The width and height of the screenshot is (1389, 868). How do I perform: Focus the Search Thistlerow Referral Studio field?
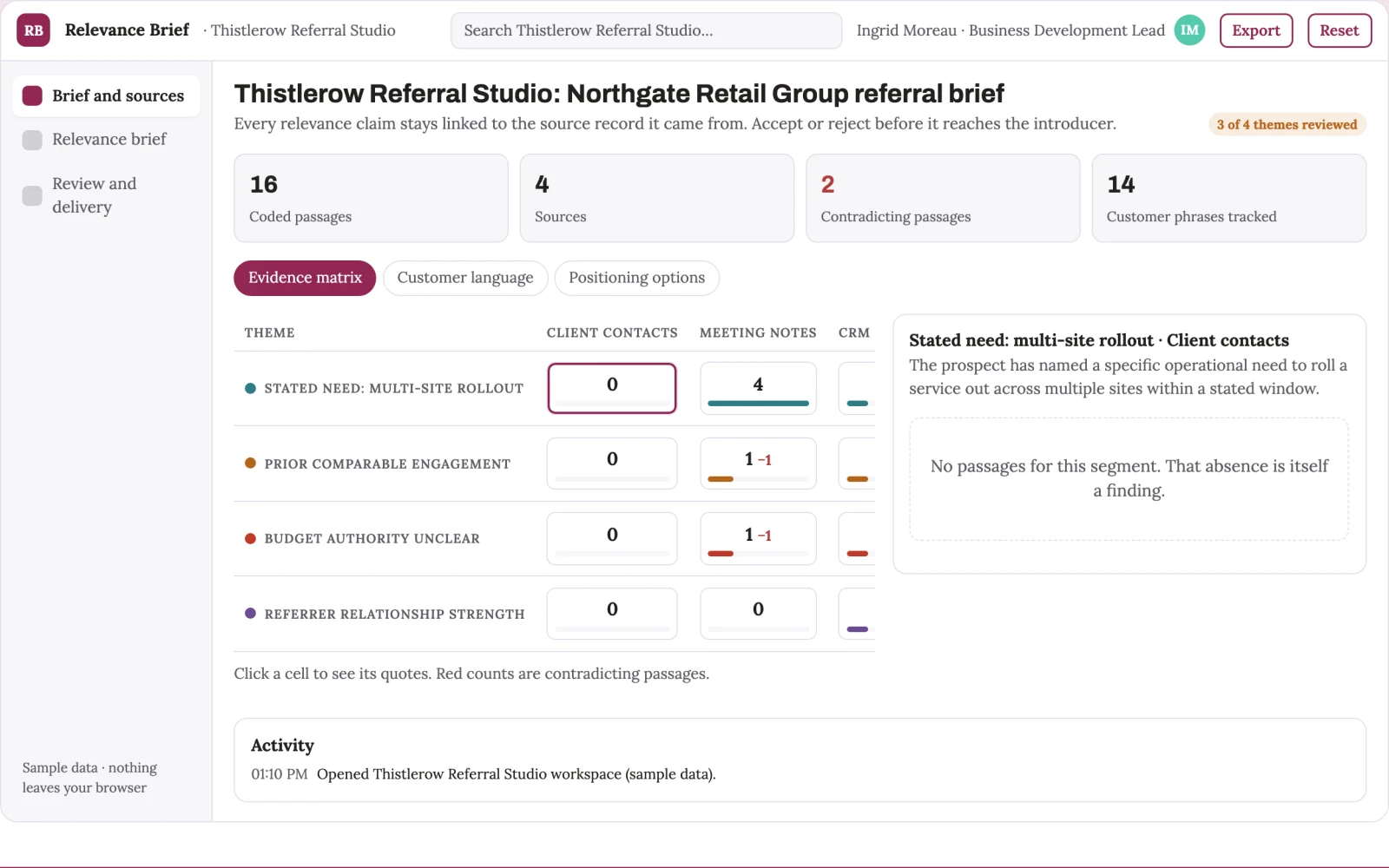(x=646, y=30)
